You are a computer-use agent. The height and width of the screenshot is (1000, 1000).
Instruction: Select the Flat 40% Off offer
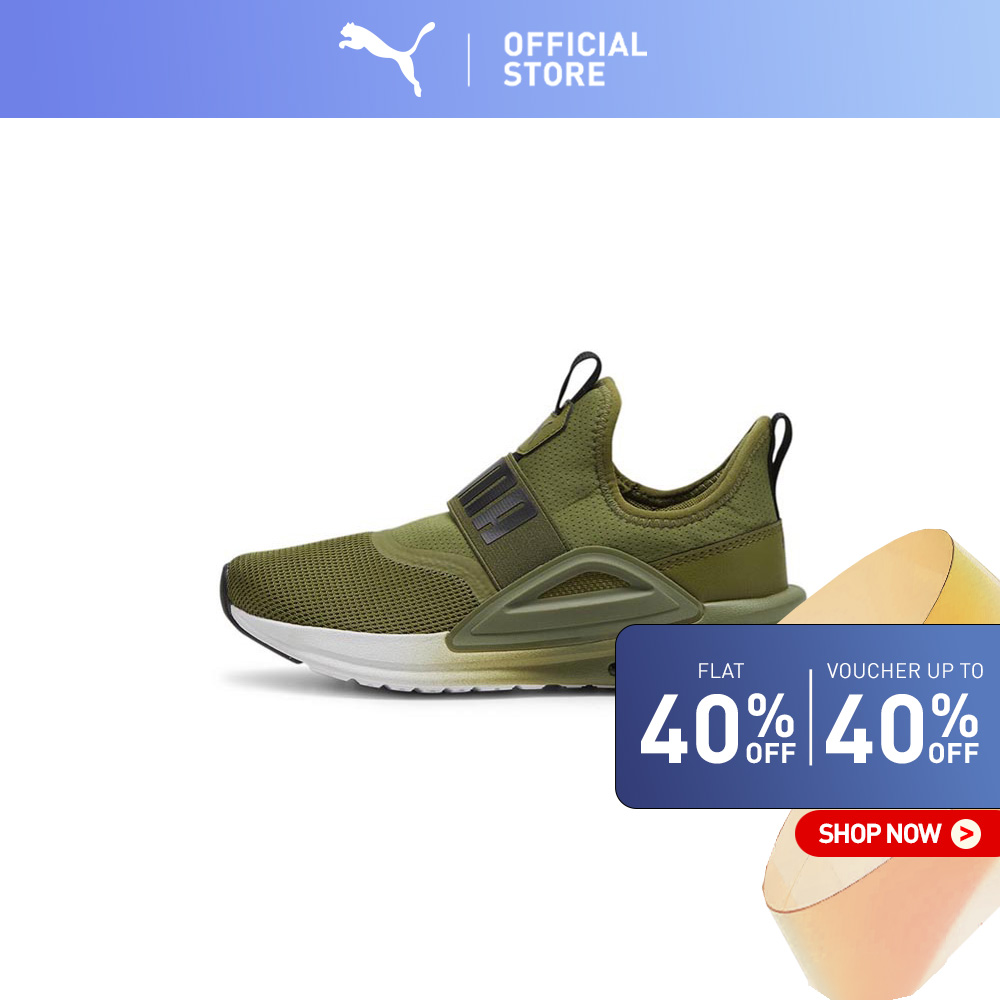[718, 714]
